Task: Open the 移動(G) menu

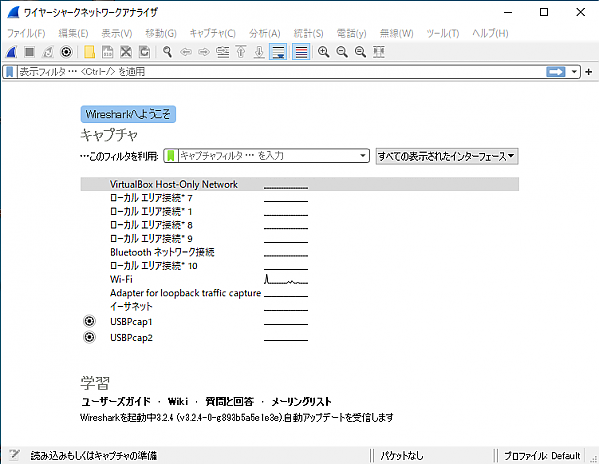Action: click(x=161, y=34)
